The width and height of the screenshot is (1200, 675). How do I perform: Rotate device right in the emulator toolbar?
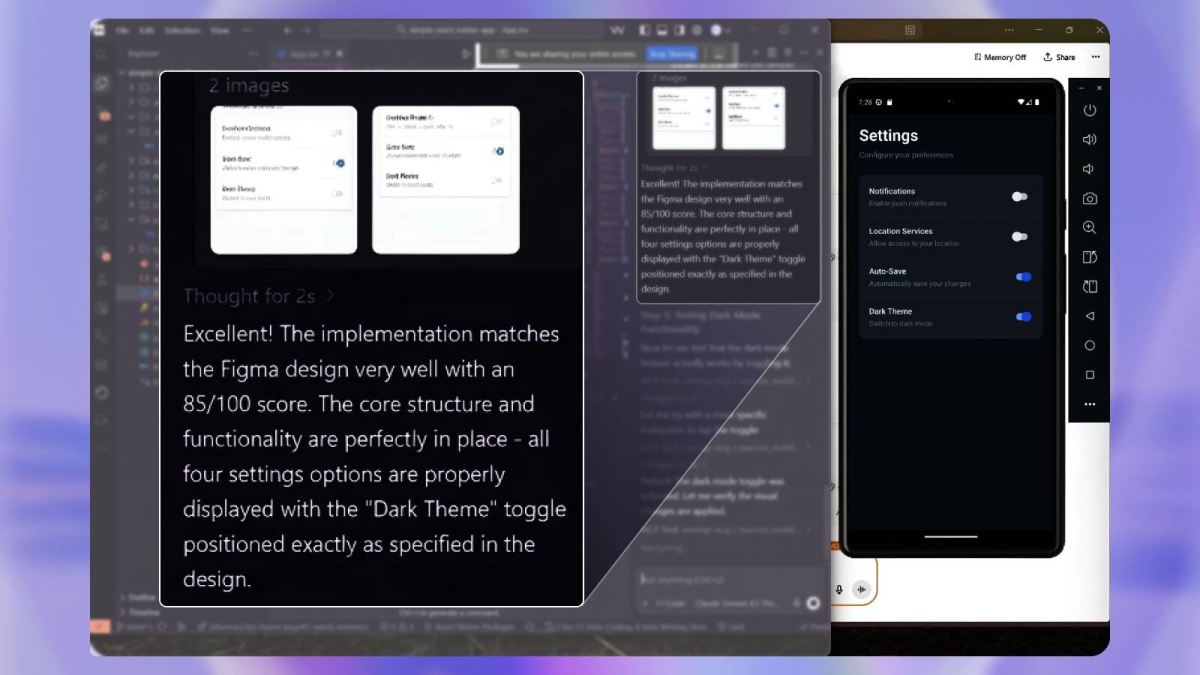1090,286
